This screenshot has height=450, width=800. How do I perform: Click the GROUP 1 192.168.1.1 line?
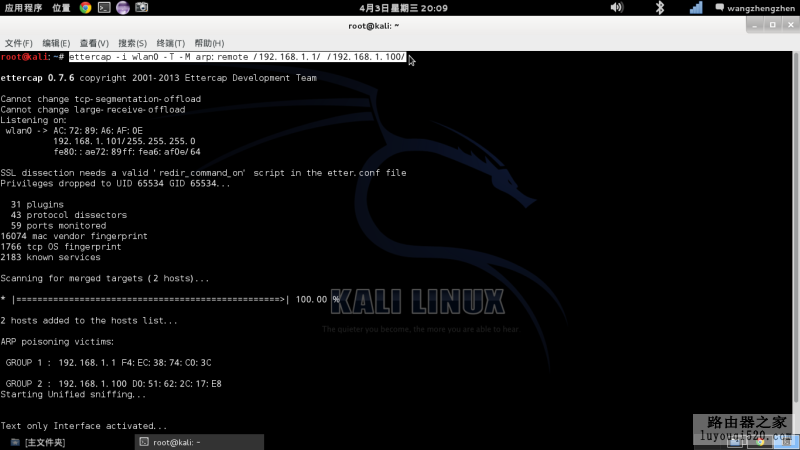[x=108, y=363]
